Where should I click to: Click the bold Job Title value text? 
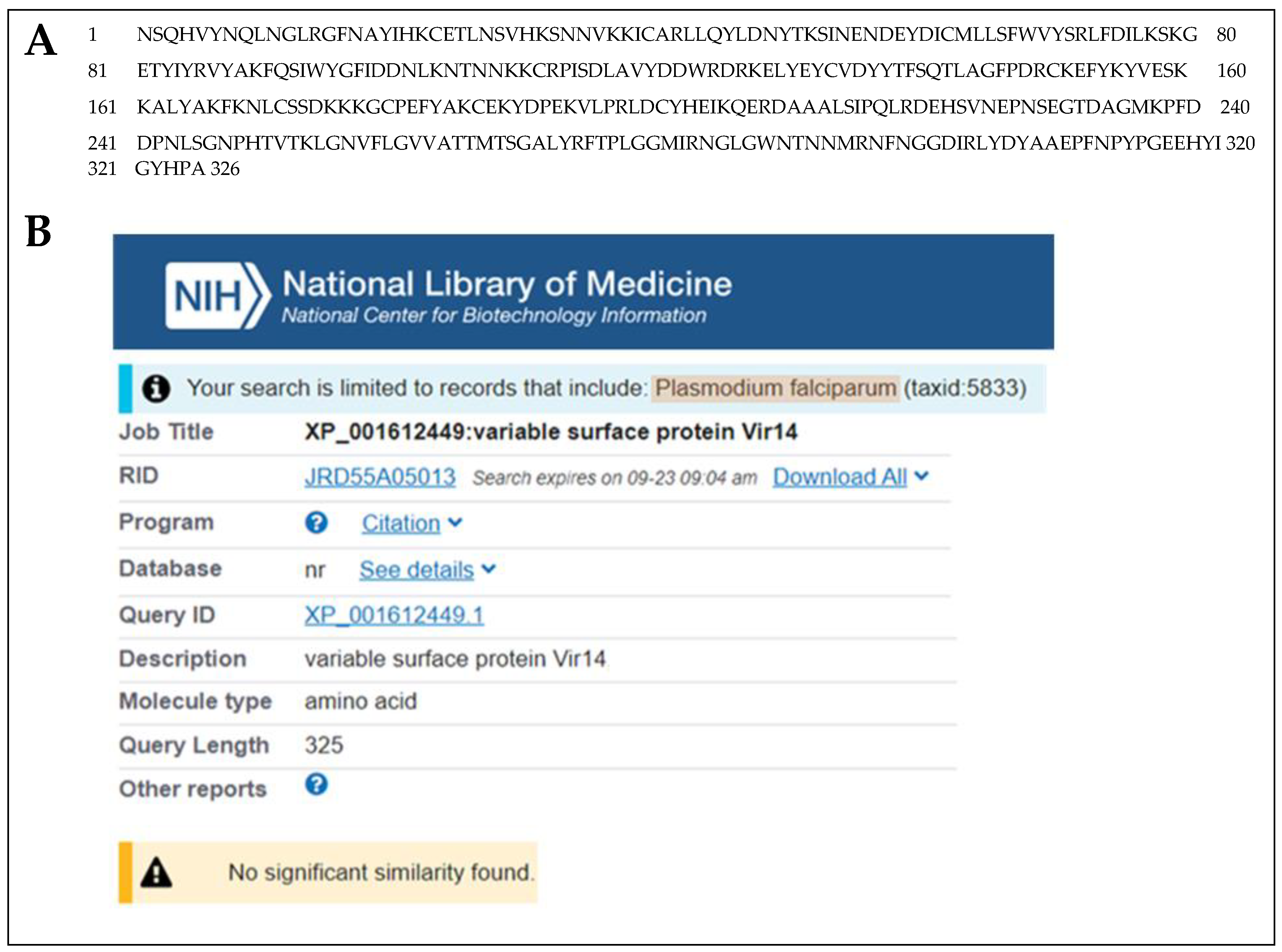[551, 432]
